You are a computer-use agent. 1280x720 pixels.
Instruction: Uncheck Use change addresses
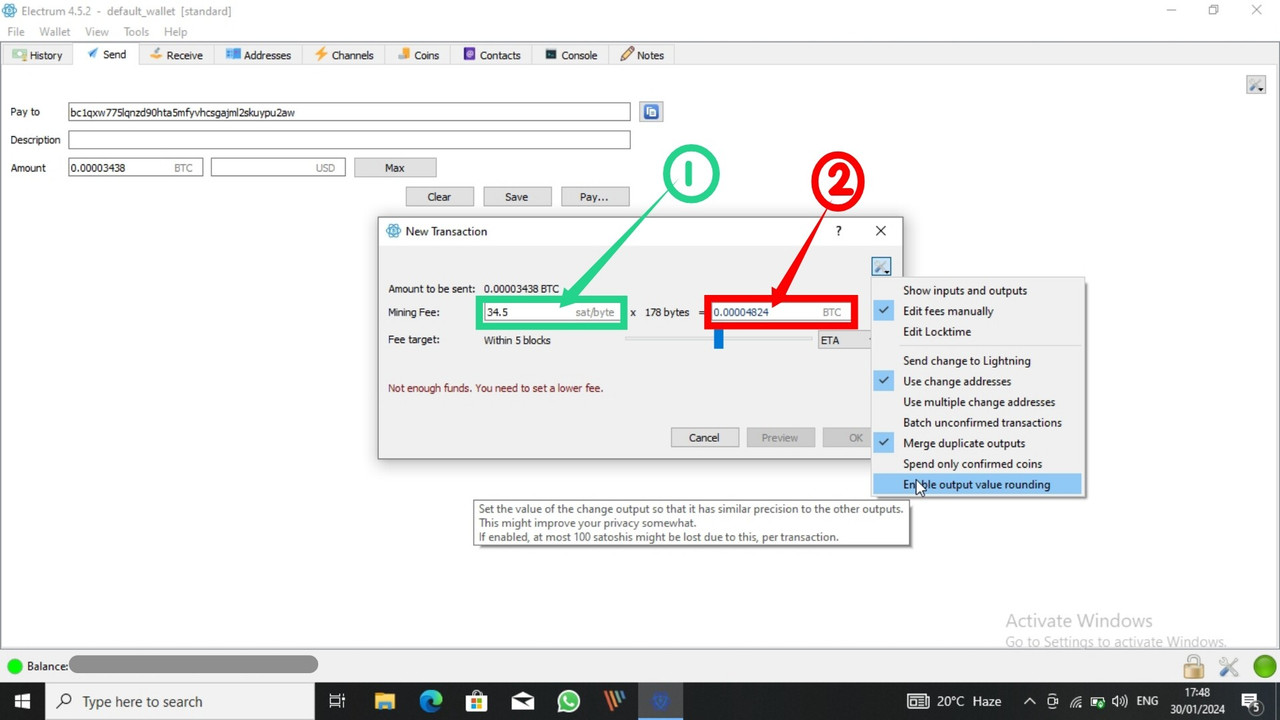pyautogui.click(x=978, y=381)
